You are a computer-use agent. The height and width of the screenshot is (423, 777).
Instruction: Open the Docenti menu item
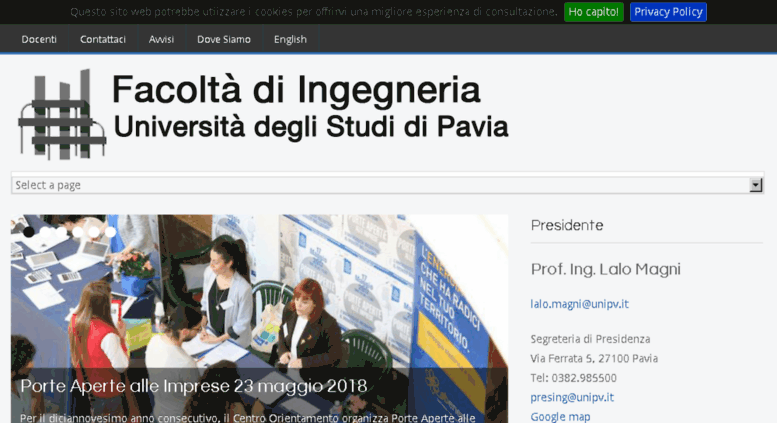pos(39,39)
